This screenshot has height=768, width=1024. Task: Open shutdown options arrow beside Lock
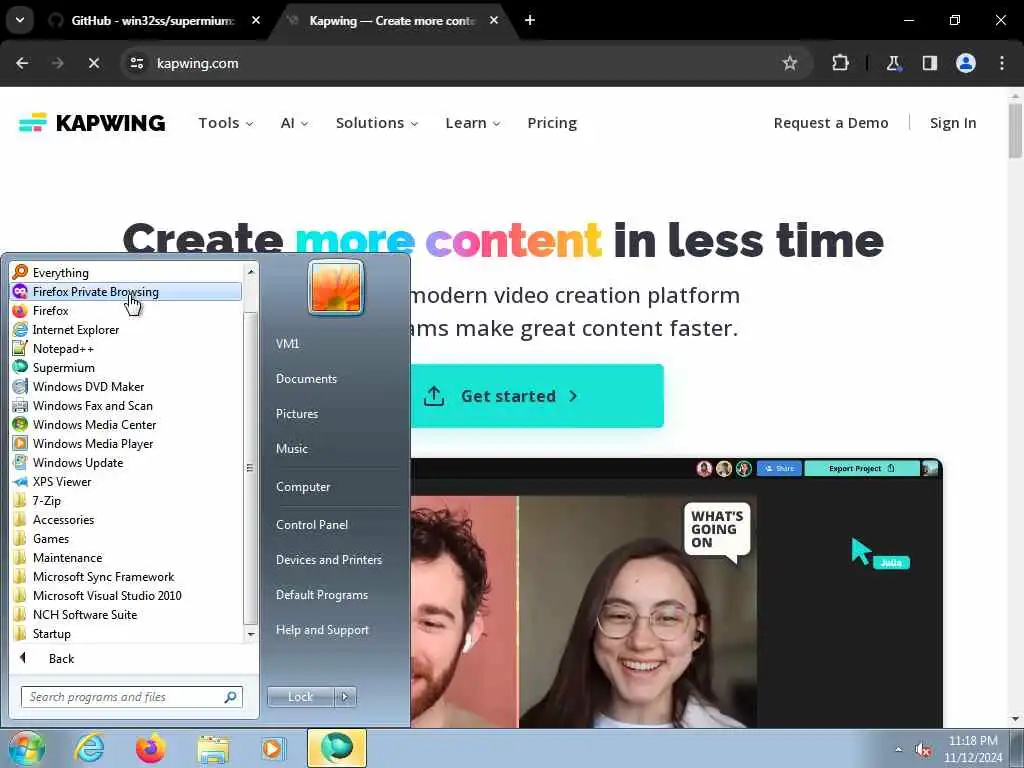345,697
